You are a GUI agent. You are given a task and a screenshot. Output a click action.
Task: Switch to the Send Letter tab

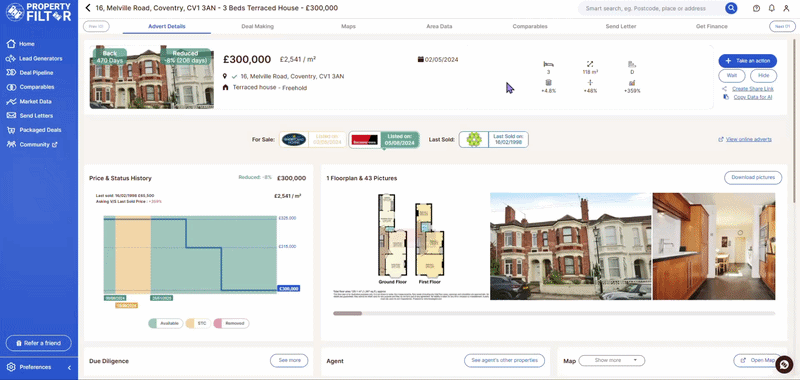coord(621,27)
